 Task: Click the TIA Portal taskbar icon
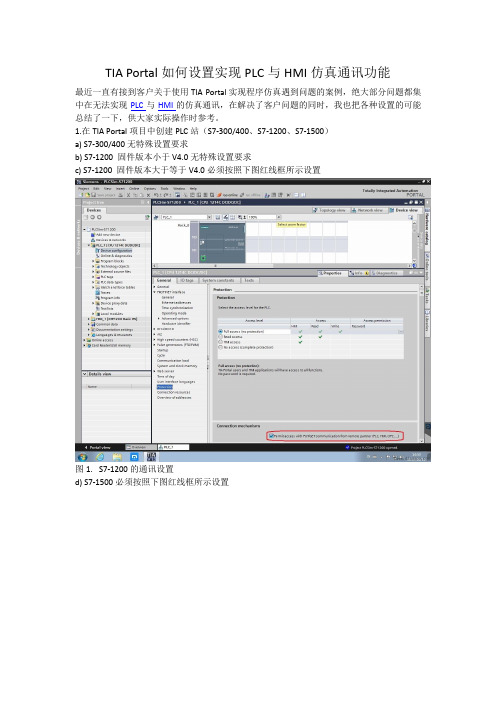point(151,457)
